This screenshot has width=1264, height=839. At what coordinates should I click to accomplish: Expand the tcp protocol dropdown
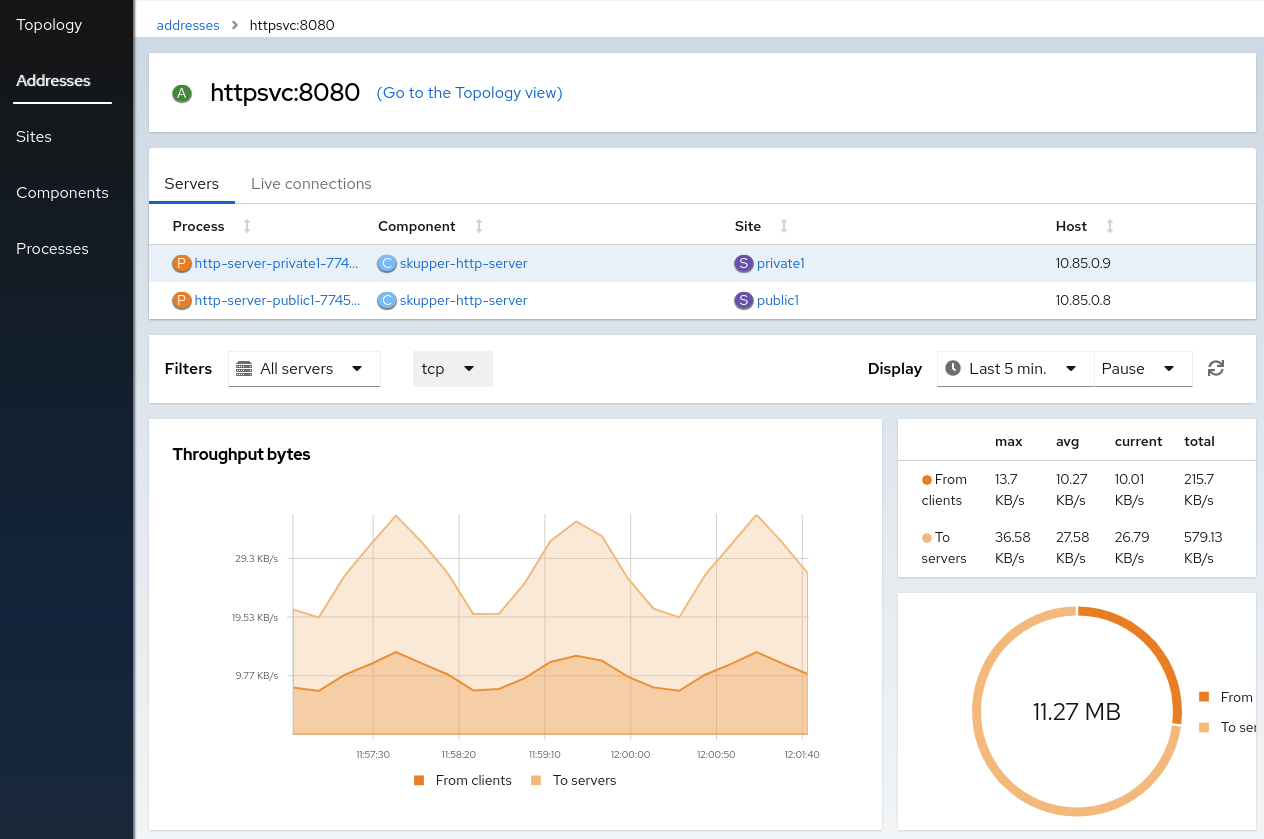pos(452,369)
